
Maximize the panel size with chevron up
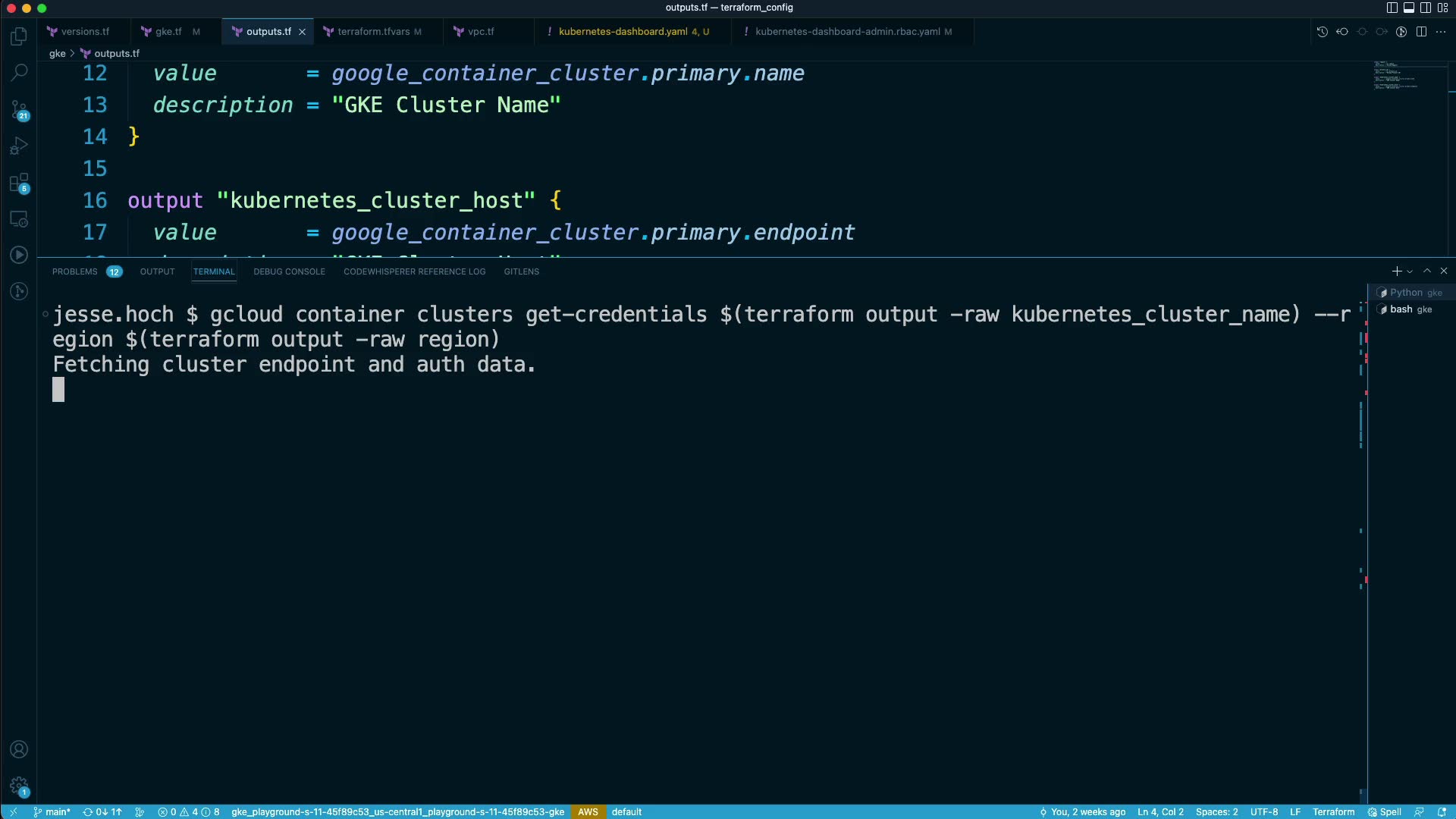[1426, 271]
